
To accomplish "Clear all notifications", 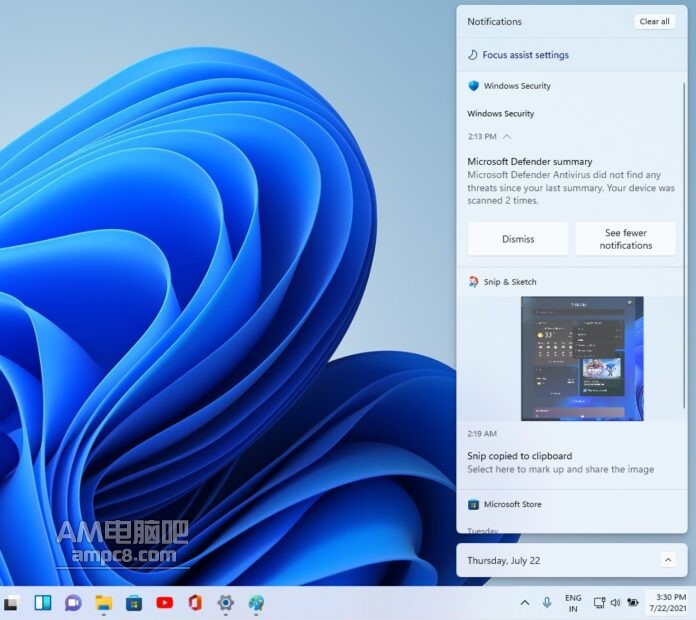I will pos(654,21).
